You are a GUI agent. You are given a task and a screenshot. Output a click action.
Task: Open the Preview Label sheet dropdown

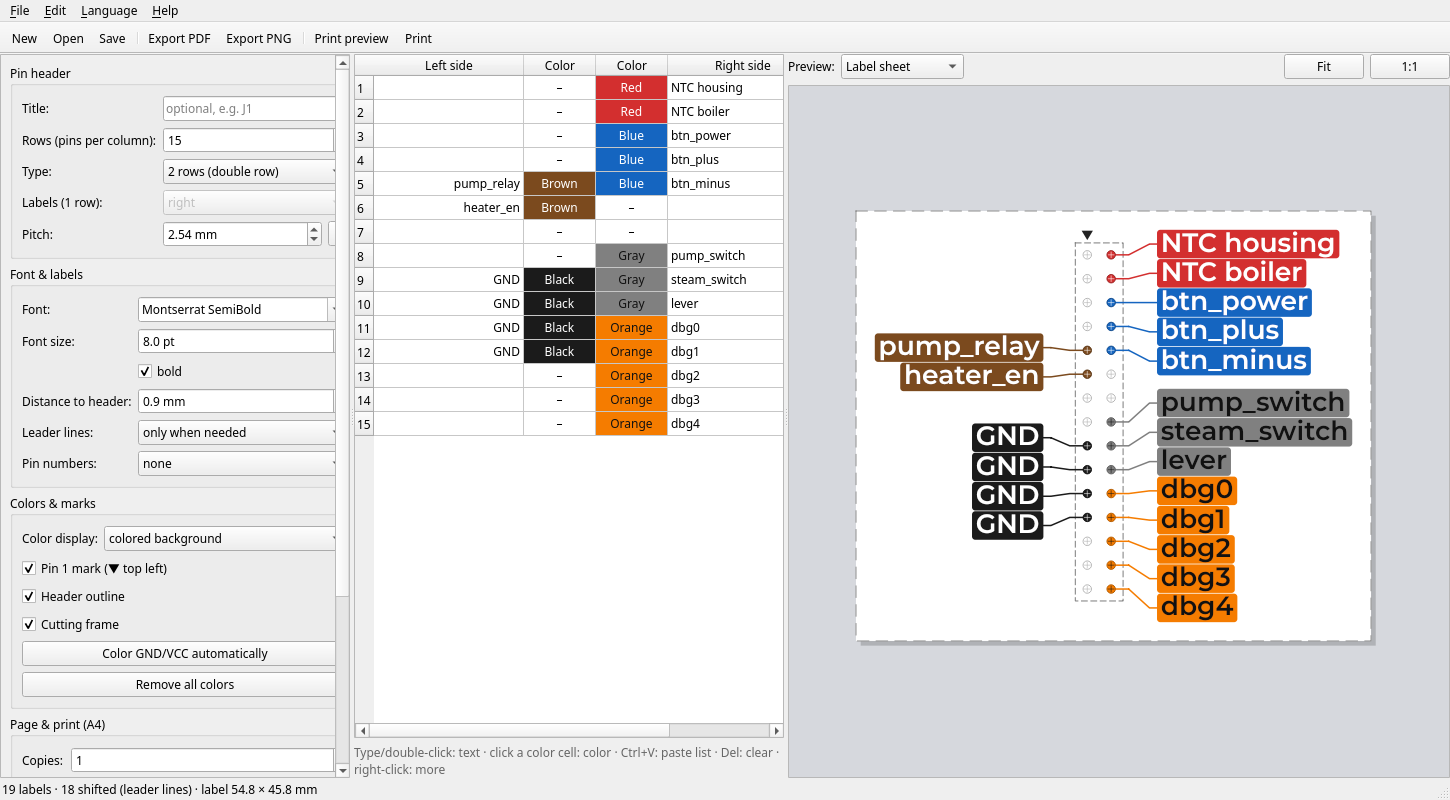(902, 67)
